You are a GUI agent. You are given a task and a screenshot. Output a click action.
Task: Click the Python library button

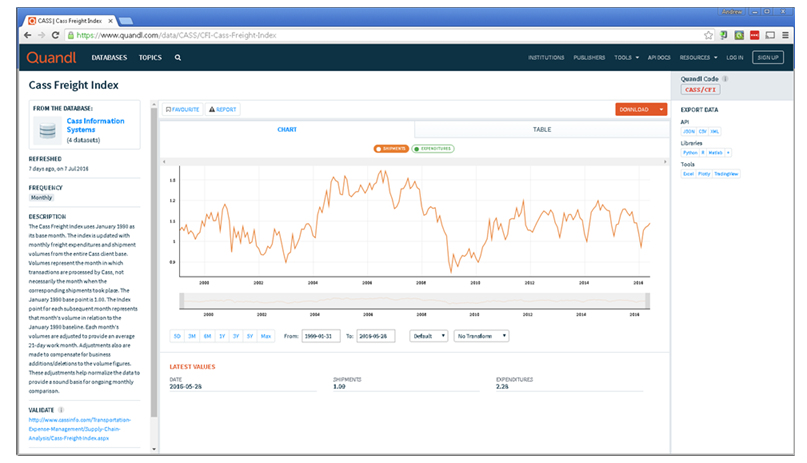click(690, 153)
